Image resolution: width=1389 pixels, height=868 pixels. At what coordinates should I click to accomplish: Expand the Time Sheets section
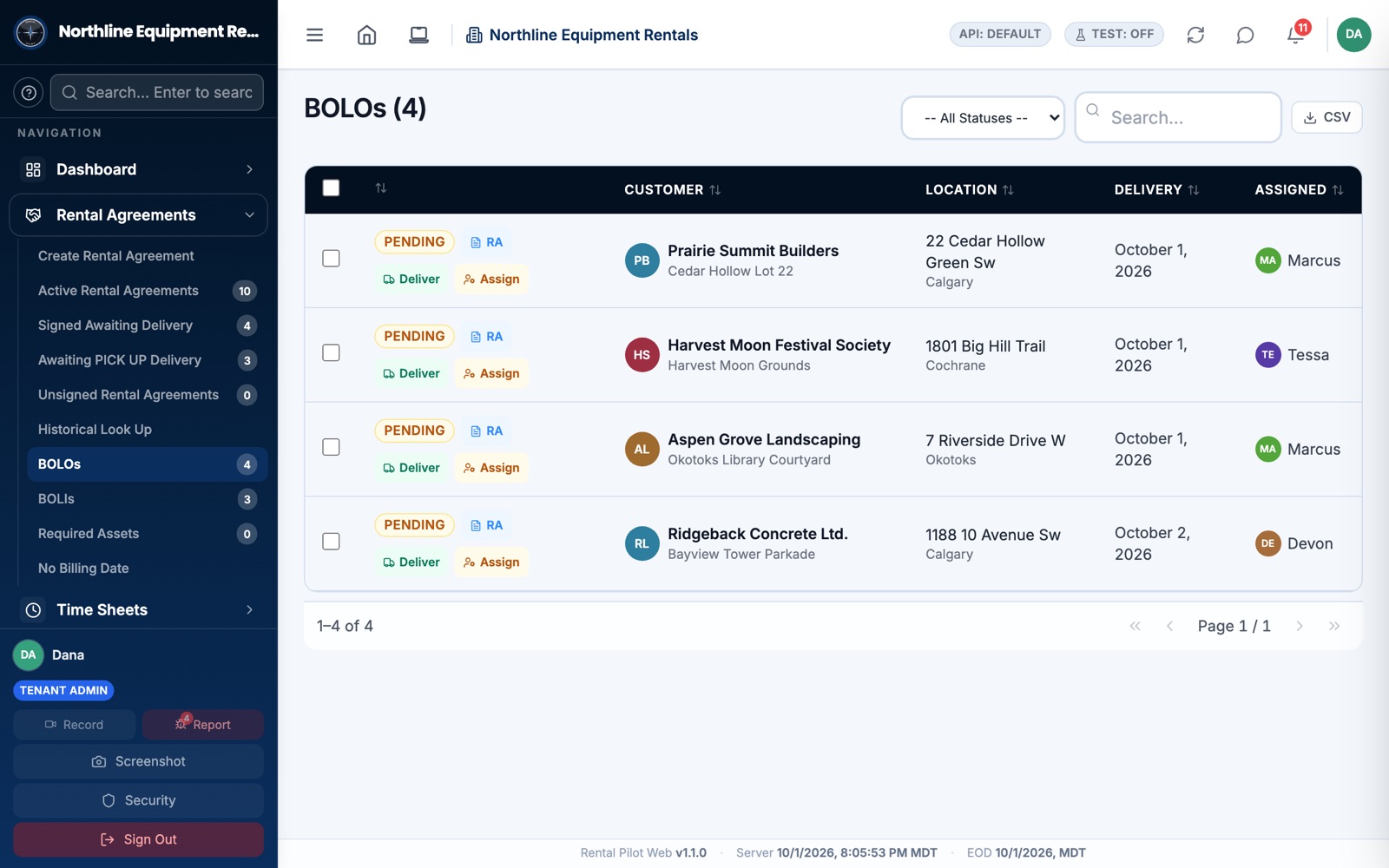[x=139, y=610]
